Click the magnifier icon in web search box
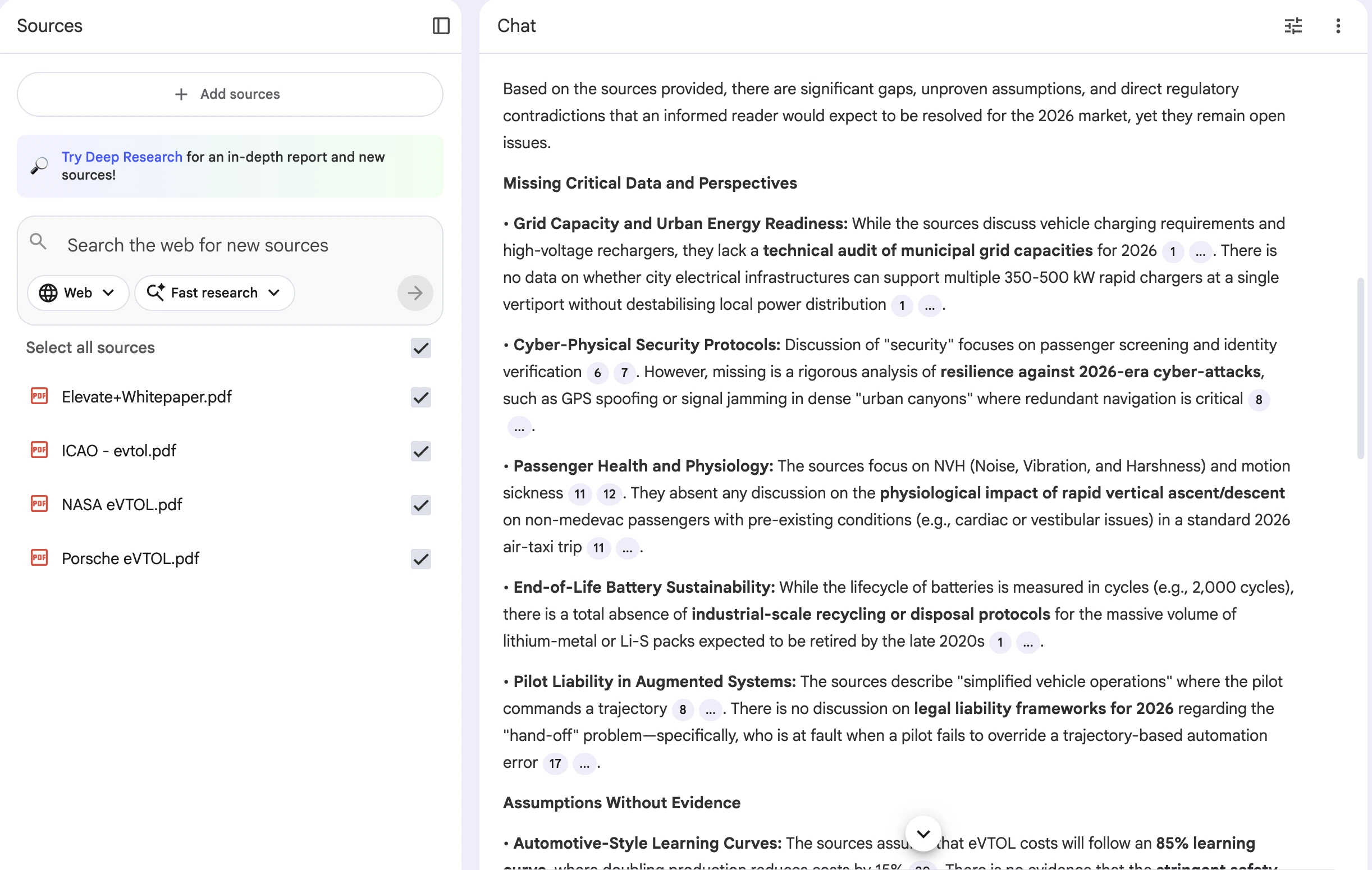Viewport: 1372px width, 870px height. (x=38, y=242)
